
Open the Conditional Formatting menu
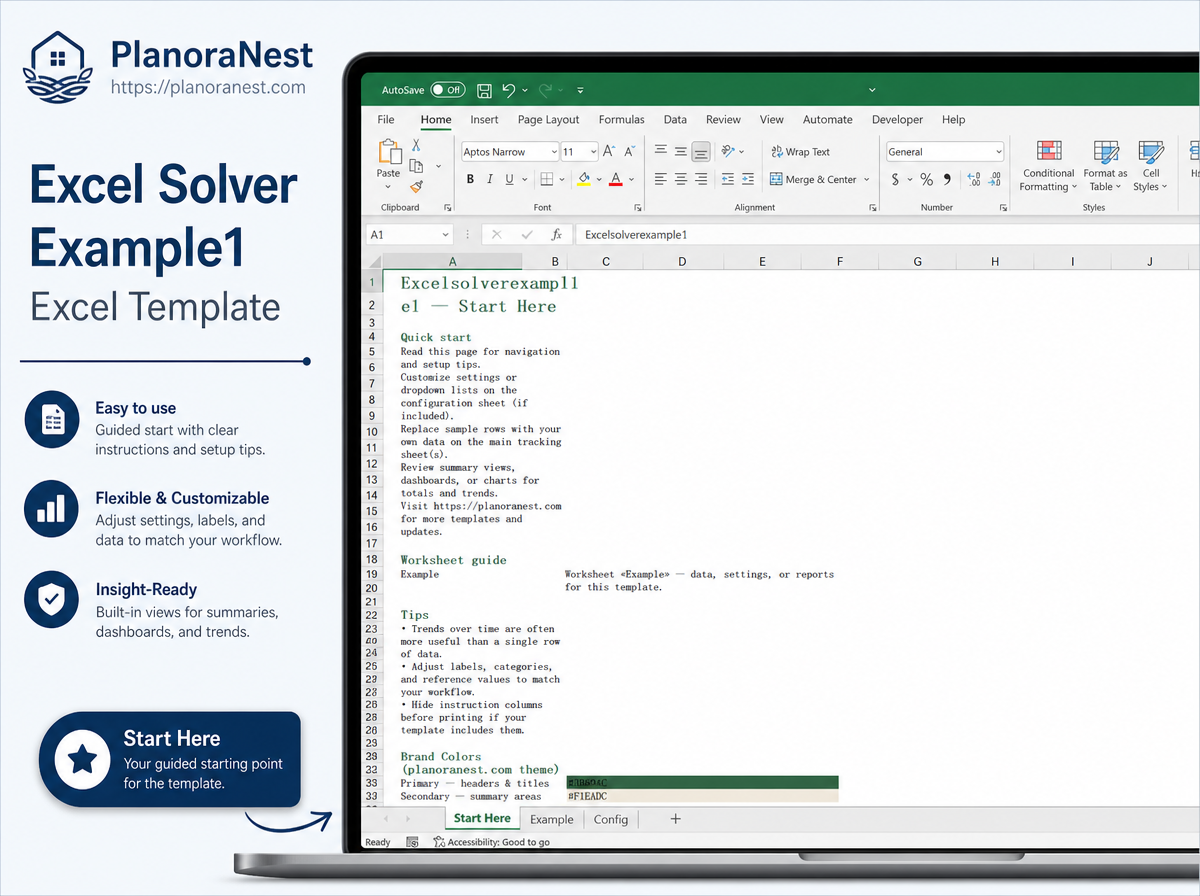[1049, 166]
